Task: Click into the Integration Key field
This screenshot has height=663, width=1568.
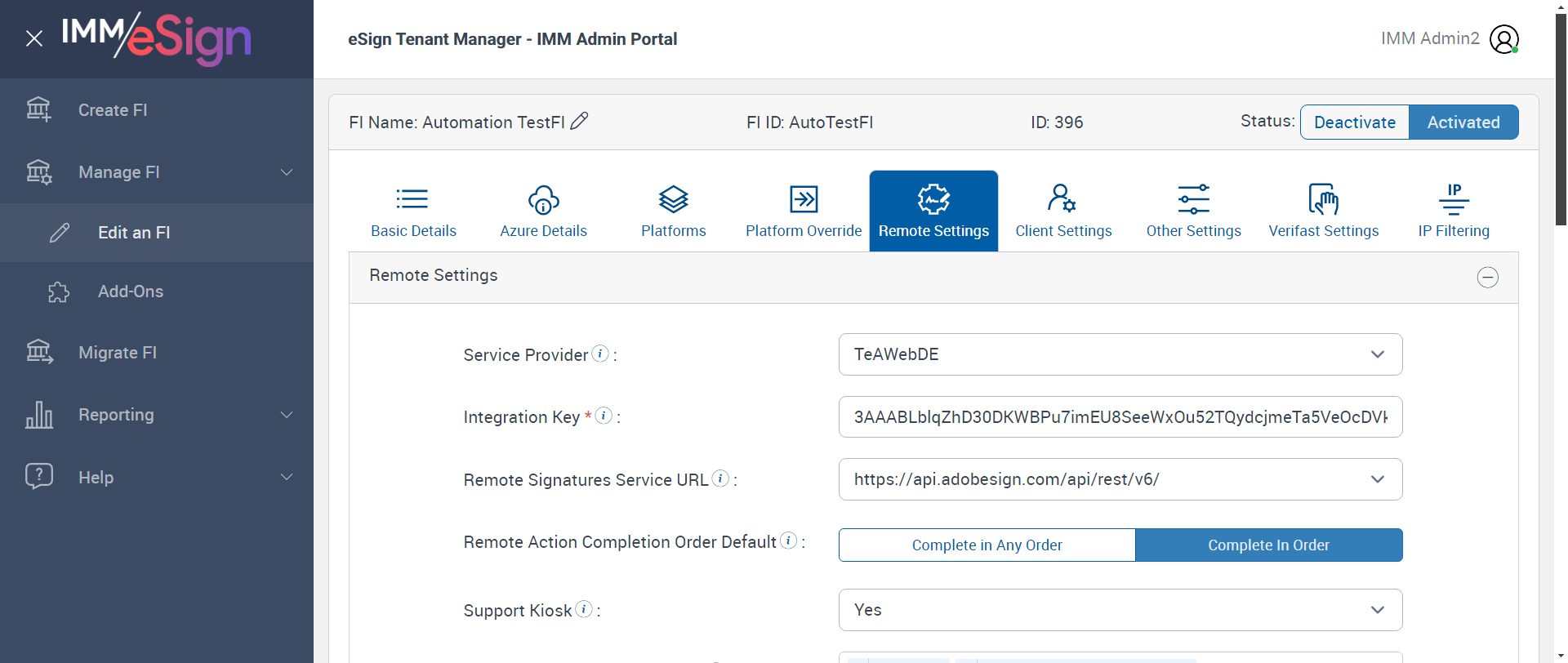Action: point(1120,417)
